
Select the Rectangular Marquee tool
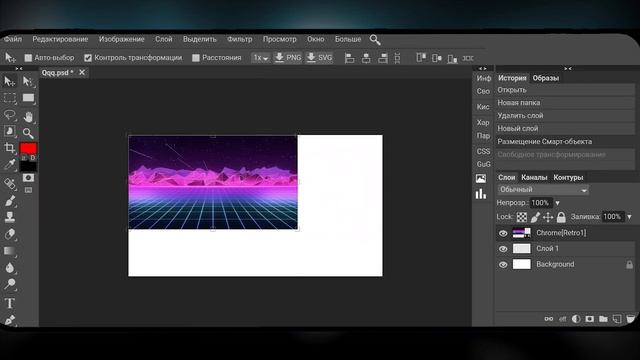[x=10, y=98]
